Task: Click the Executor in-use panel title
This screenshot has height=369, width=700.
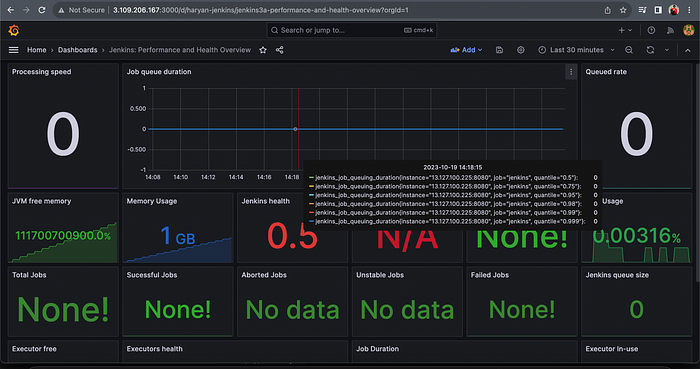Action: coord(612,349)
